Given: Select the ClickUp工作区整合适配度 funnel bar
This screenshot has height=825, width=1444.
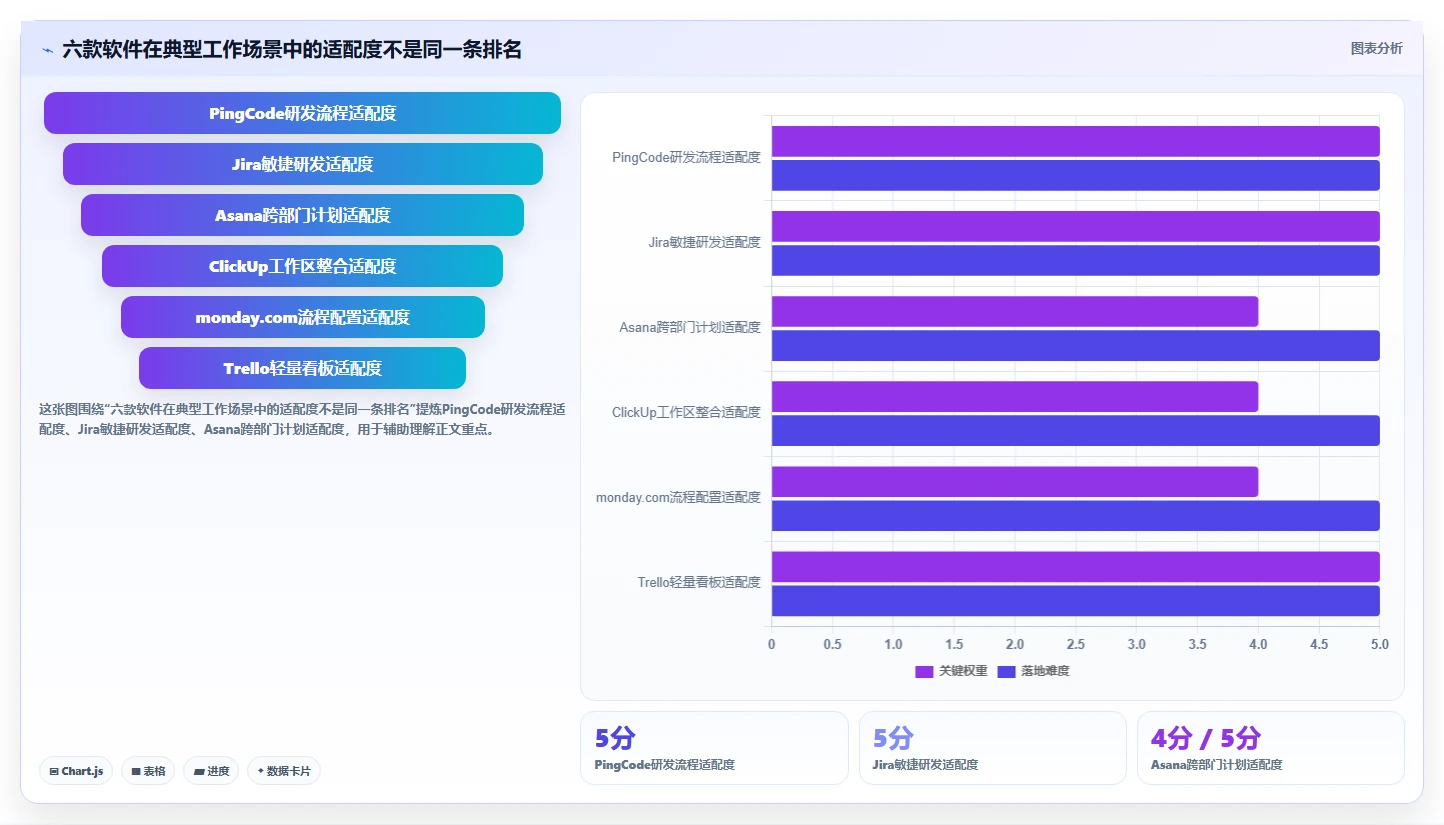Looking at the screenshot, I should [x=302, y=266].
